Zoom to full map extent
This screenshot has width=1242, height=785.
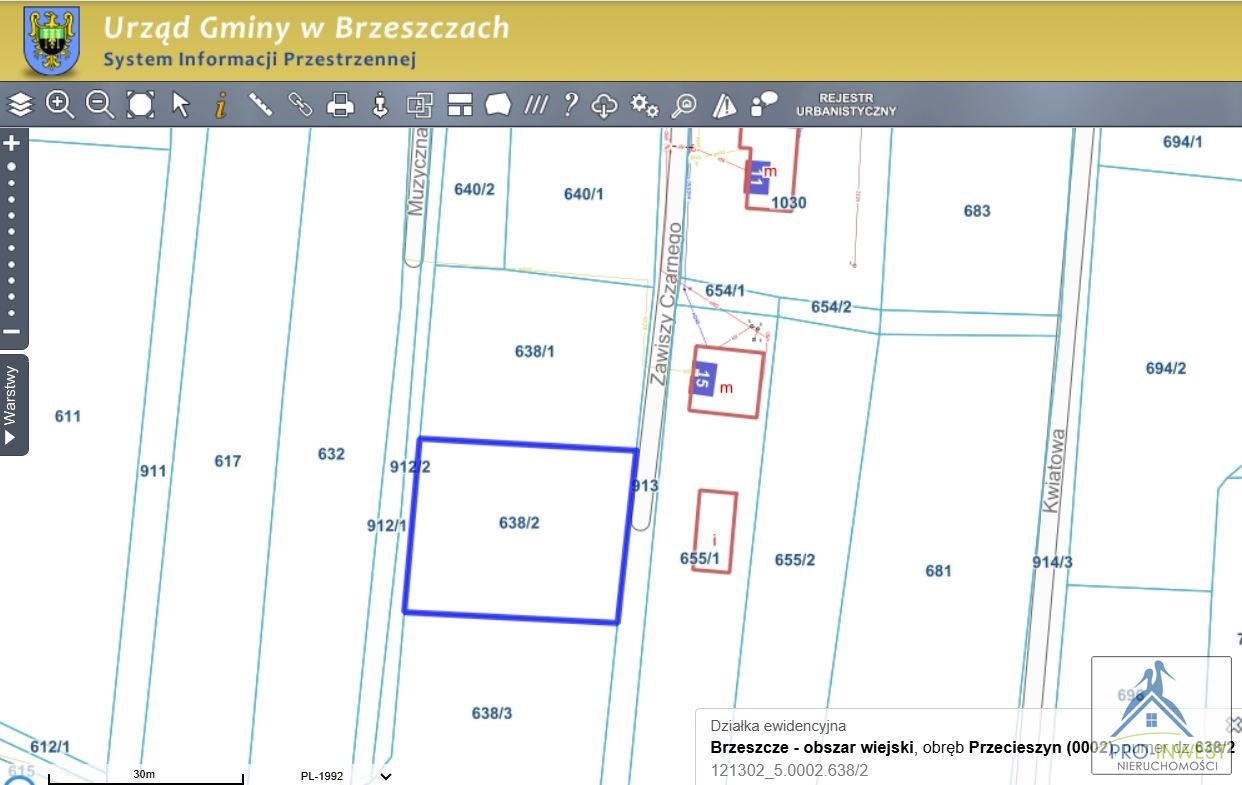point(141,104)
